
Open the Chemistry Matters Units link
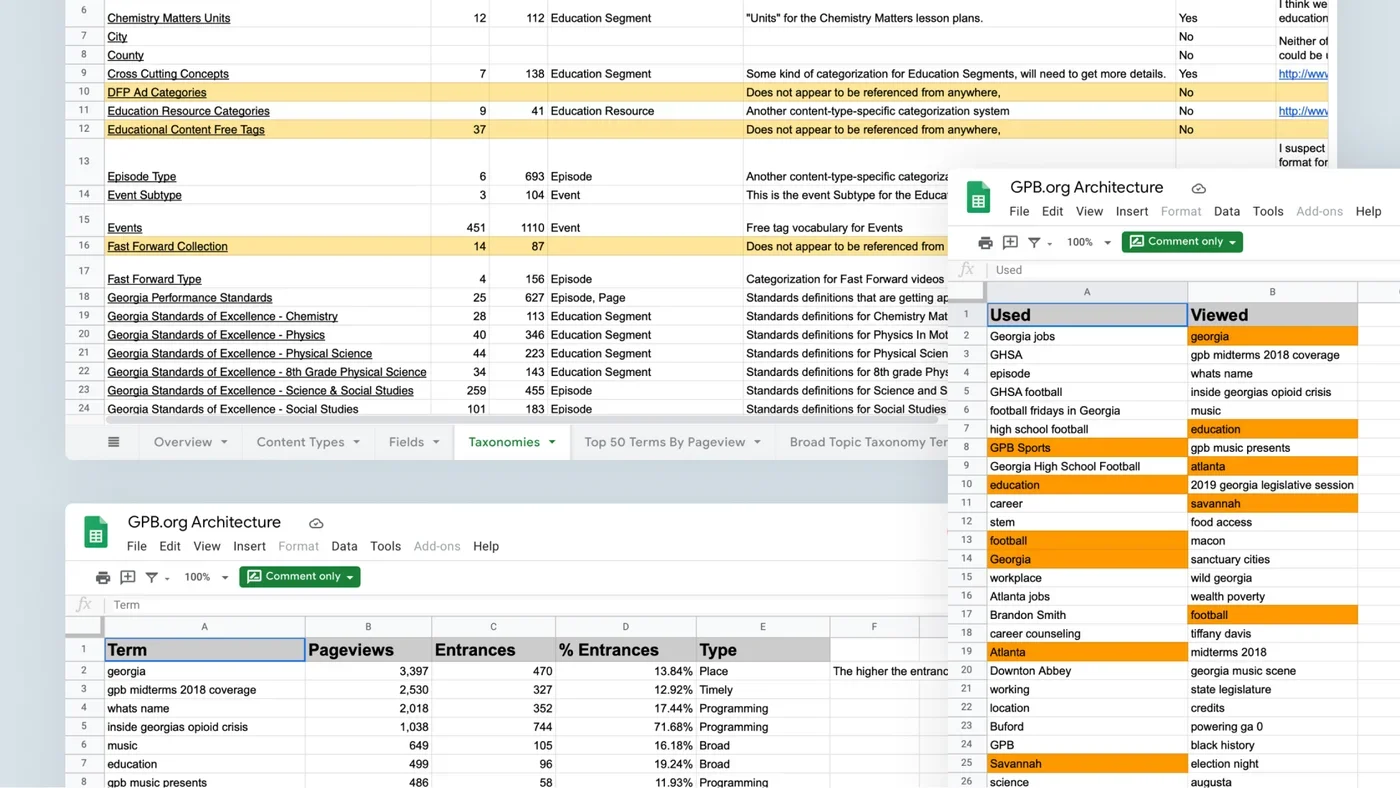tap(169, 18)
